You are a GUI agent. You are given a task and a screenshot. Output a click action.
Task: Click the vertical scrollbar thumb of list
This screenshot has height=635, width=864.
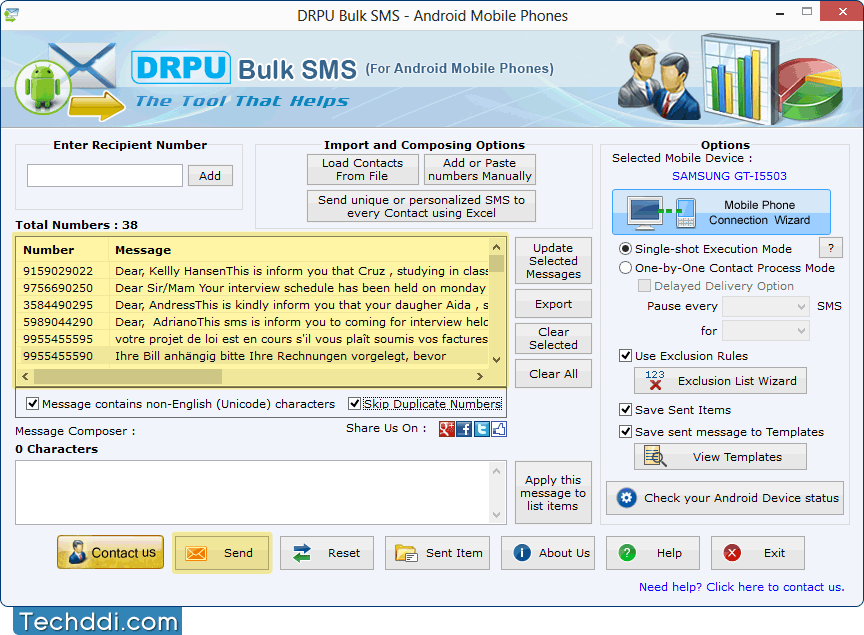point(496,263)
